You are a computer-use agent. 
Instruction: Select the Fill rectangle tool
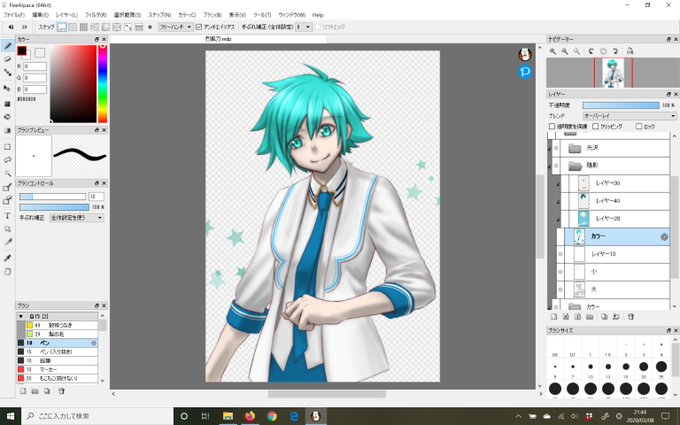point(7,104)
